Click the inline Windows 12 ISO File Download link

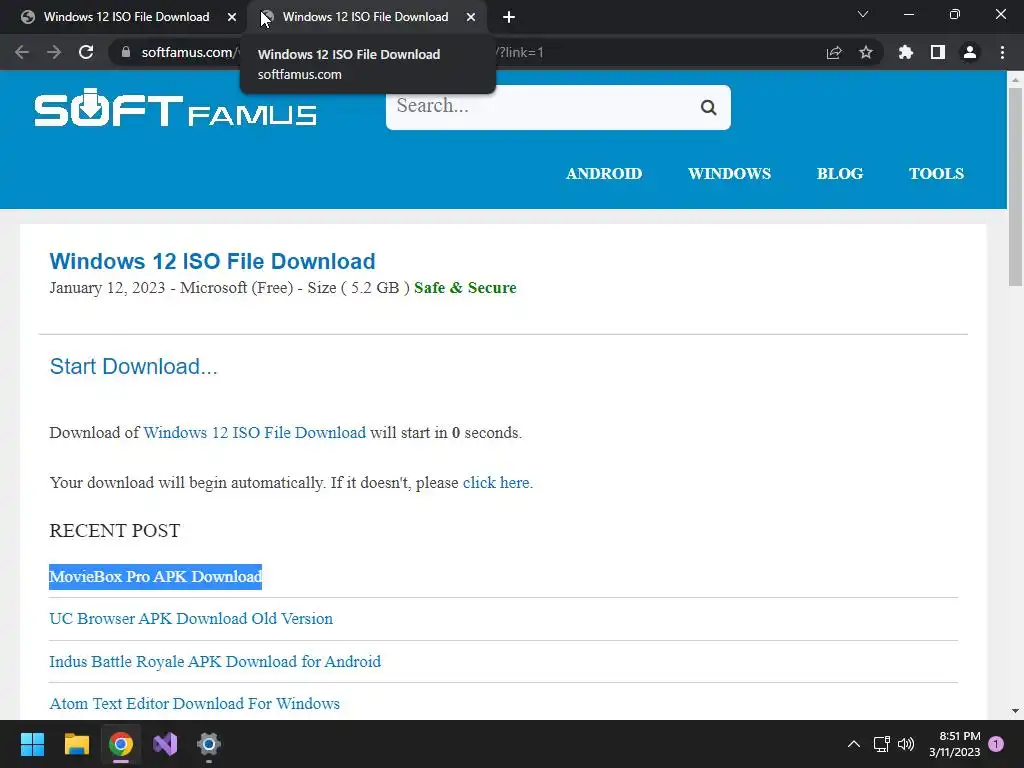[x=255, y=433]
